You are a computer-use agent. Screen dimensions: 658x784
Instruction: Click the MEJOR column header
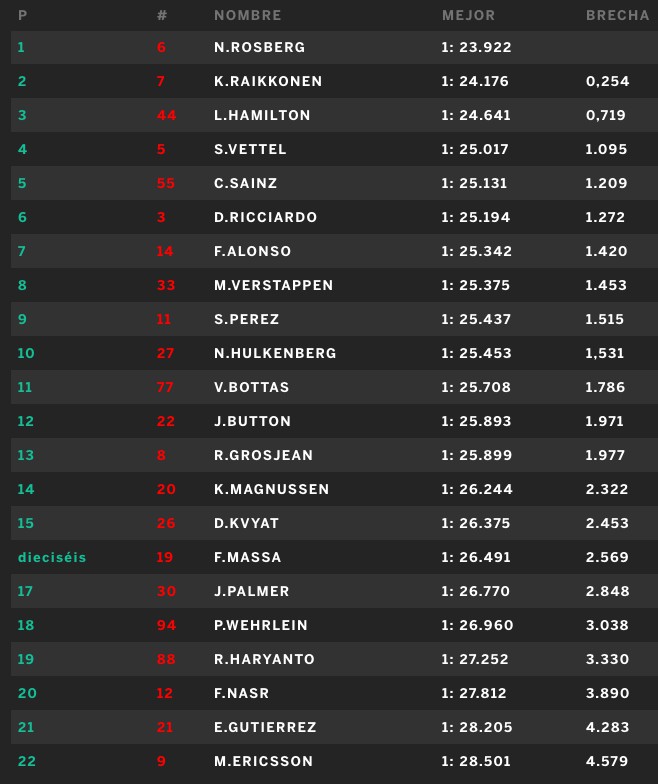pyautogui.click(x=468, y=16)
